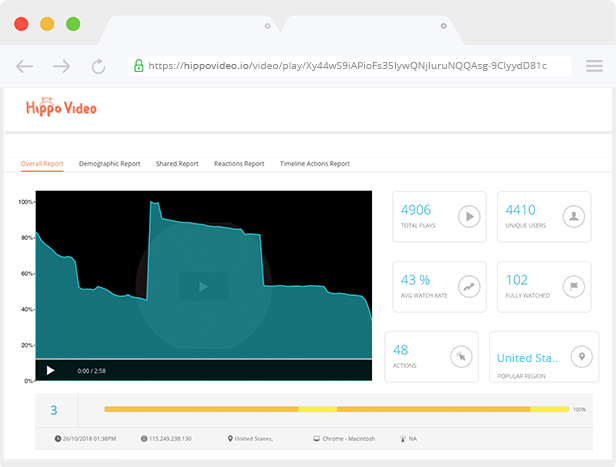
Task: Click the Unique Users person icon
Action: pyautogui.click(x=574, y=216)
